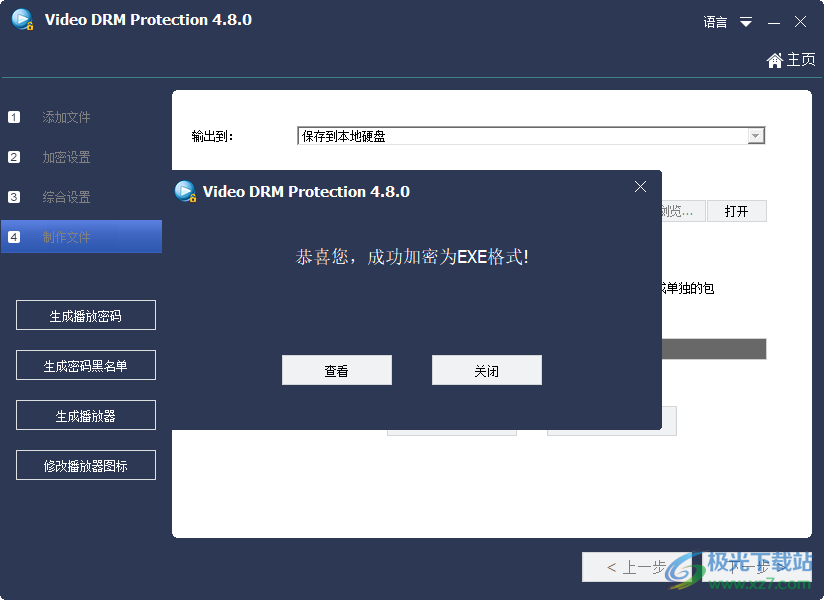Screen dimensions: 824x600
Task: Click 生成播放器 button
Action: click(86, 415)
